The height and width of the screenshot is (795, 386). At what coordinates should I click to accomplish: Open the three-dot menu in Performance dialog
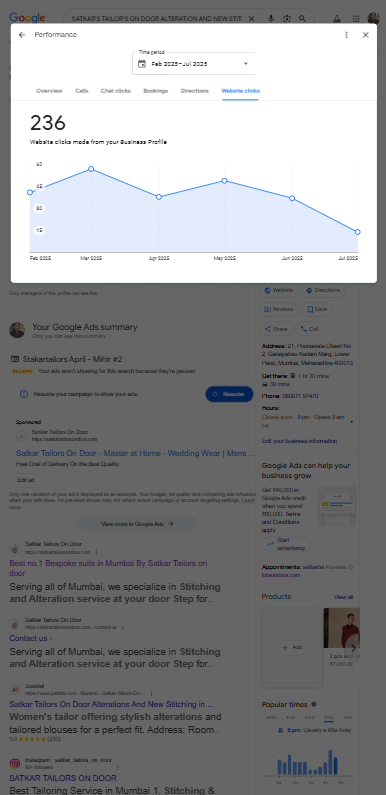(346, 35)
